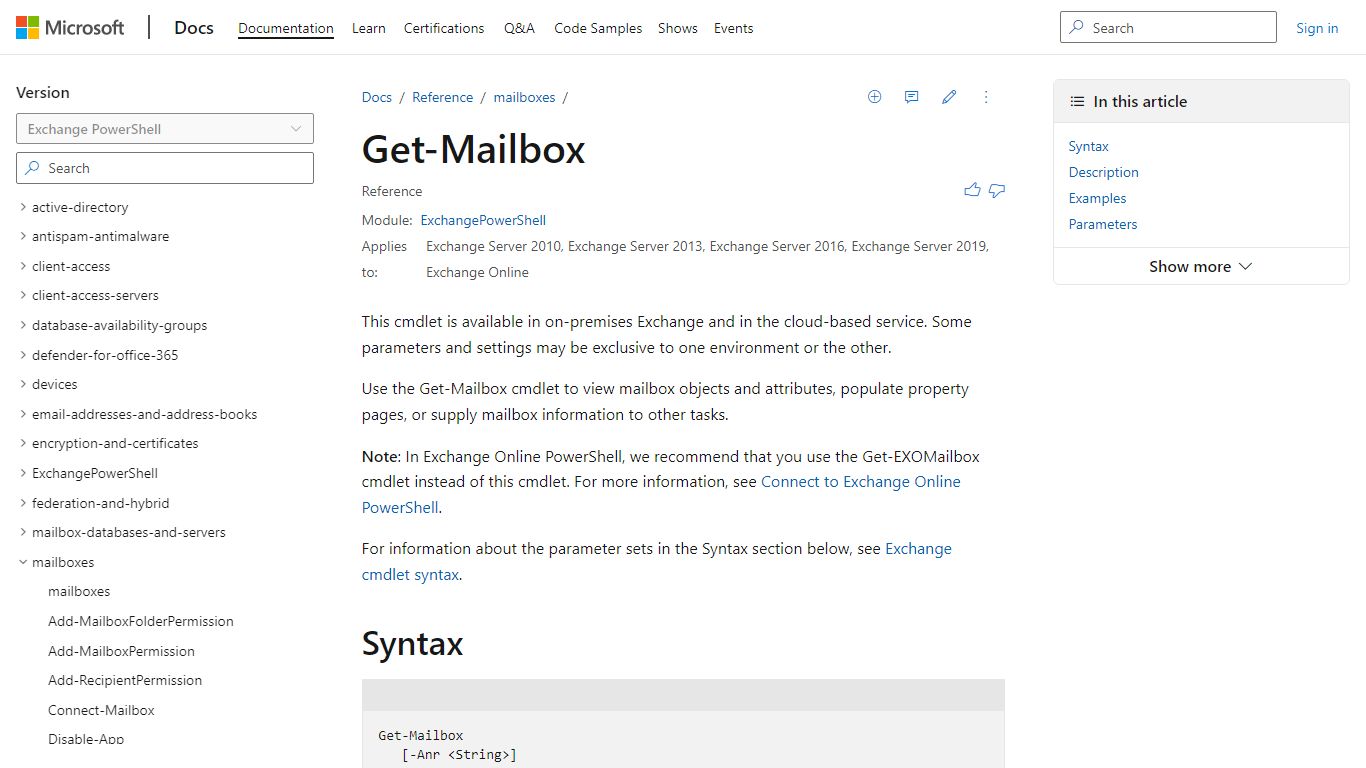Viewport: 1366px width, 768px height.
Task: Expand the devices tree node
Action: [x=23, y=384]
